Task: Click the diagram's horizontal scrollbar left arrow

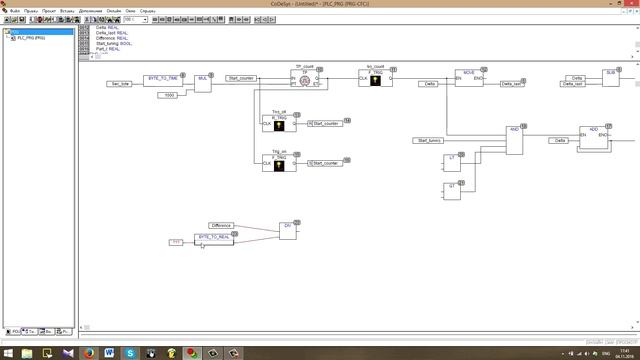Action: 81,327
